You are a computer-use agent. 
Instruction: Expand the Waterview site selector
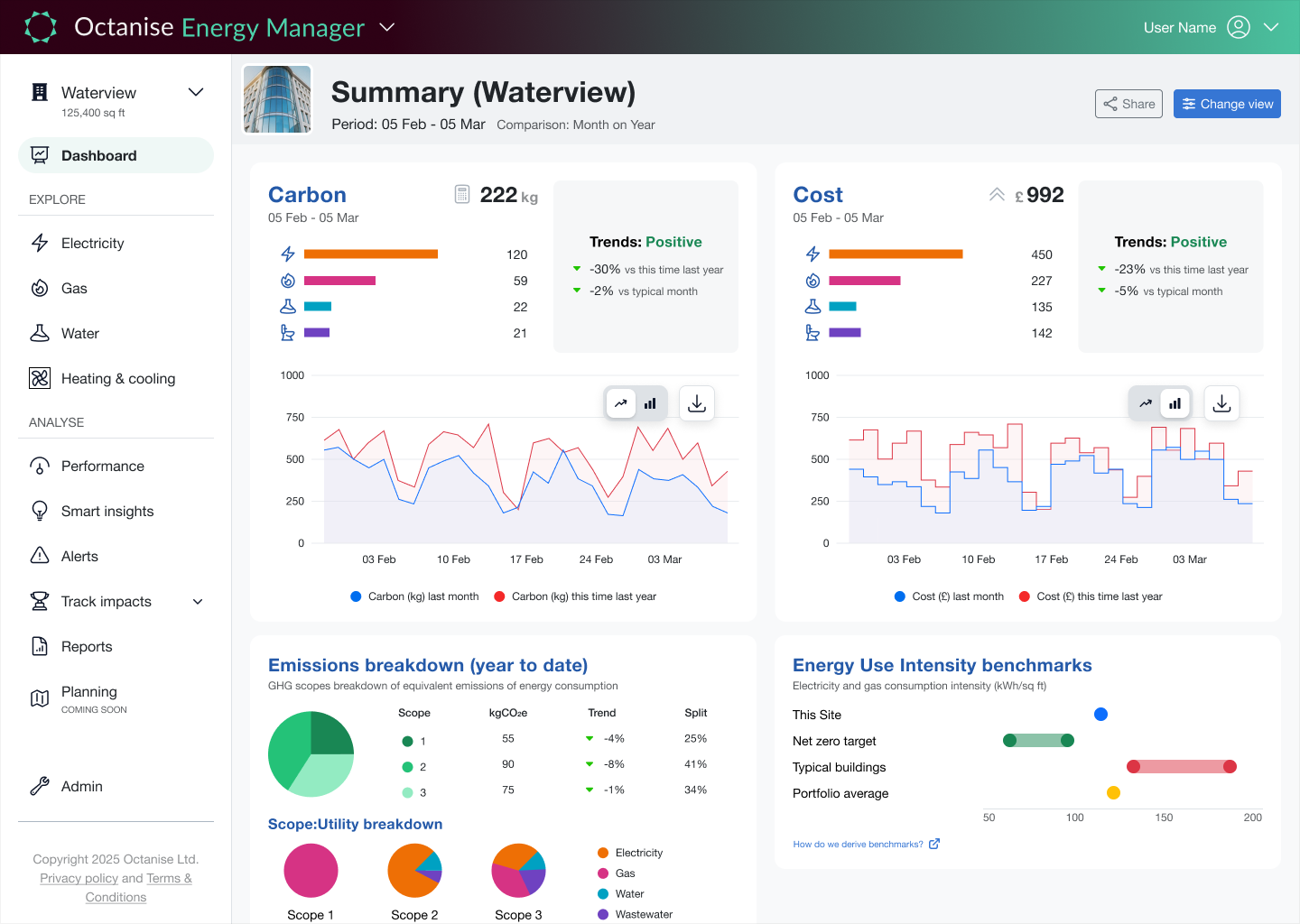196,92
